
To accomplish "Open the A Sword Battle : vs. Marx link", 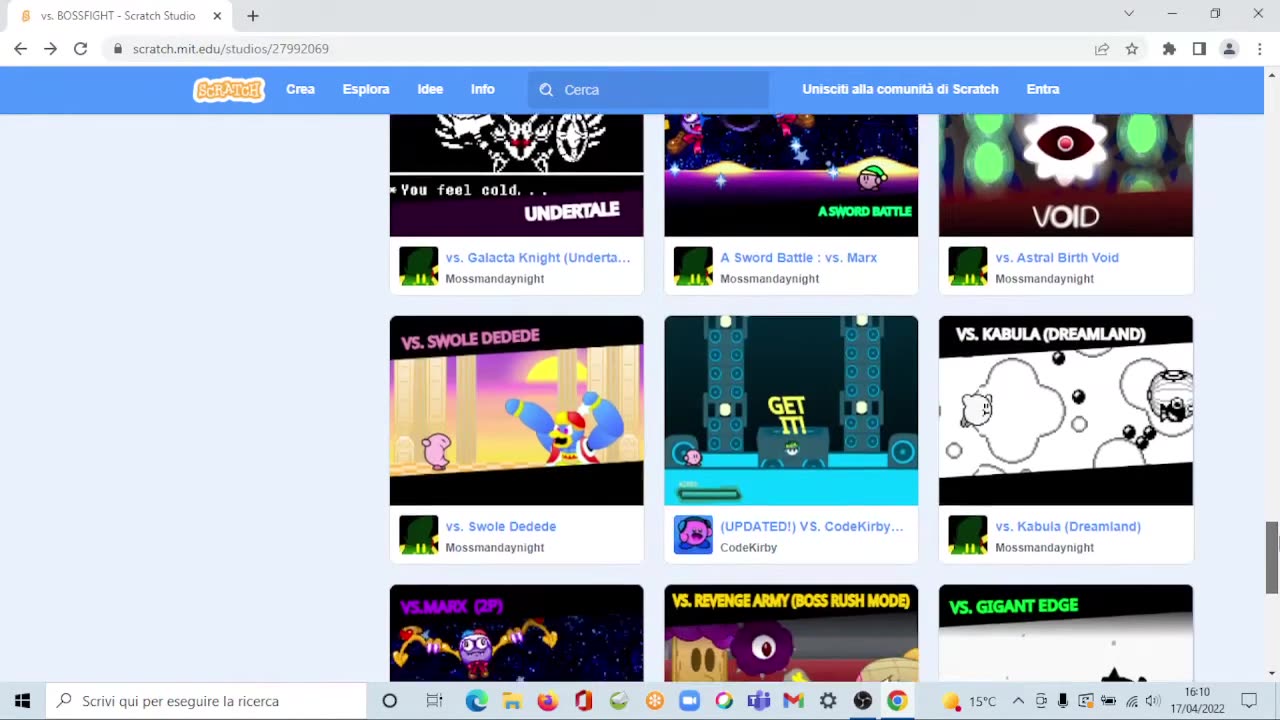I will [799, 258].
